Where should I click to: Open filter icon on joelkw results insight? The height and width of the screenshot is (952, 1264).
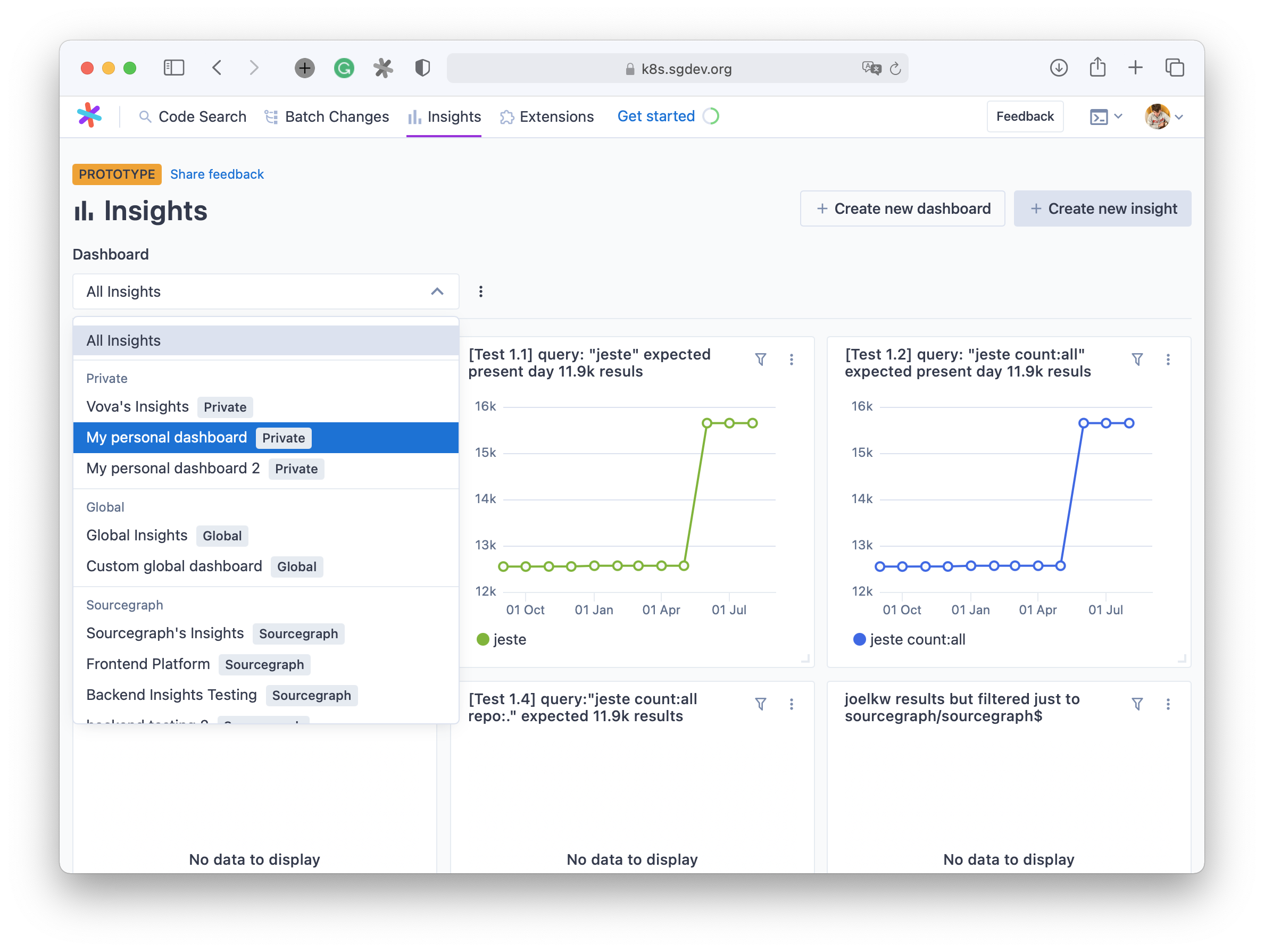point(1137,704)
